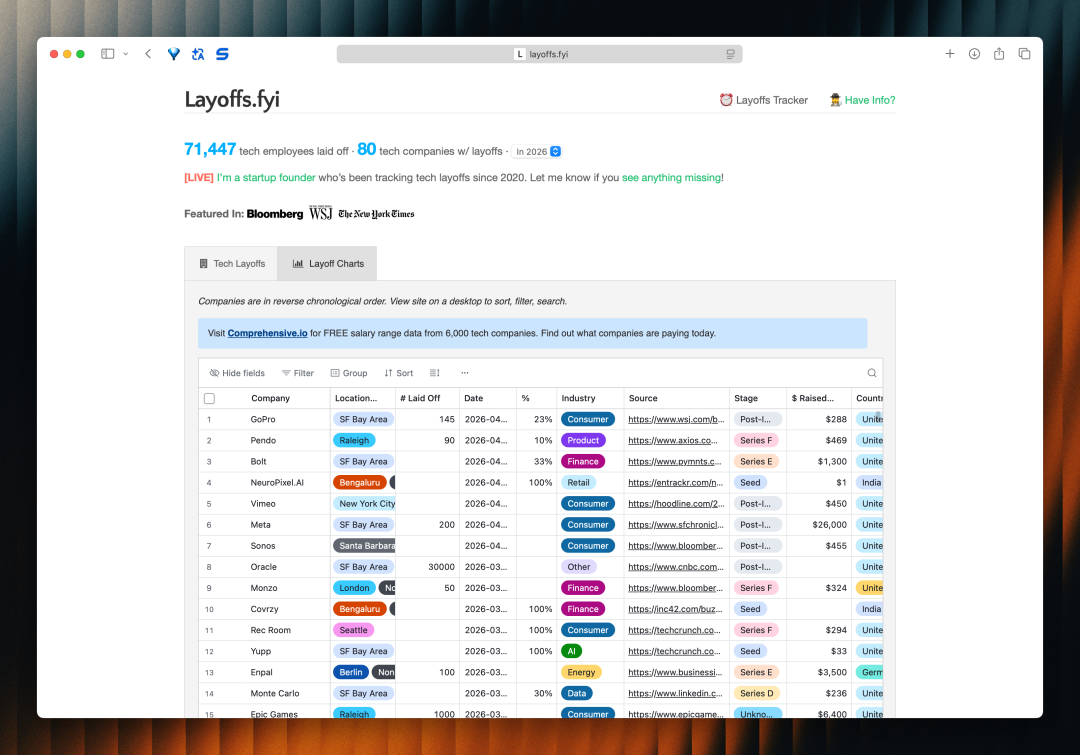The image size is (1080, 755).
Task: Click Hide fields in table toolbar
Action: [x=237, y=373]
